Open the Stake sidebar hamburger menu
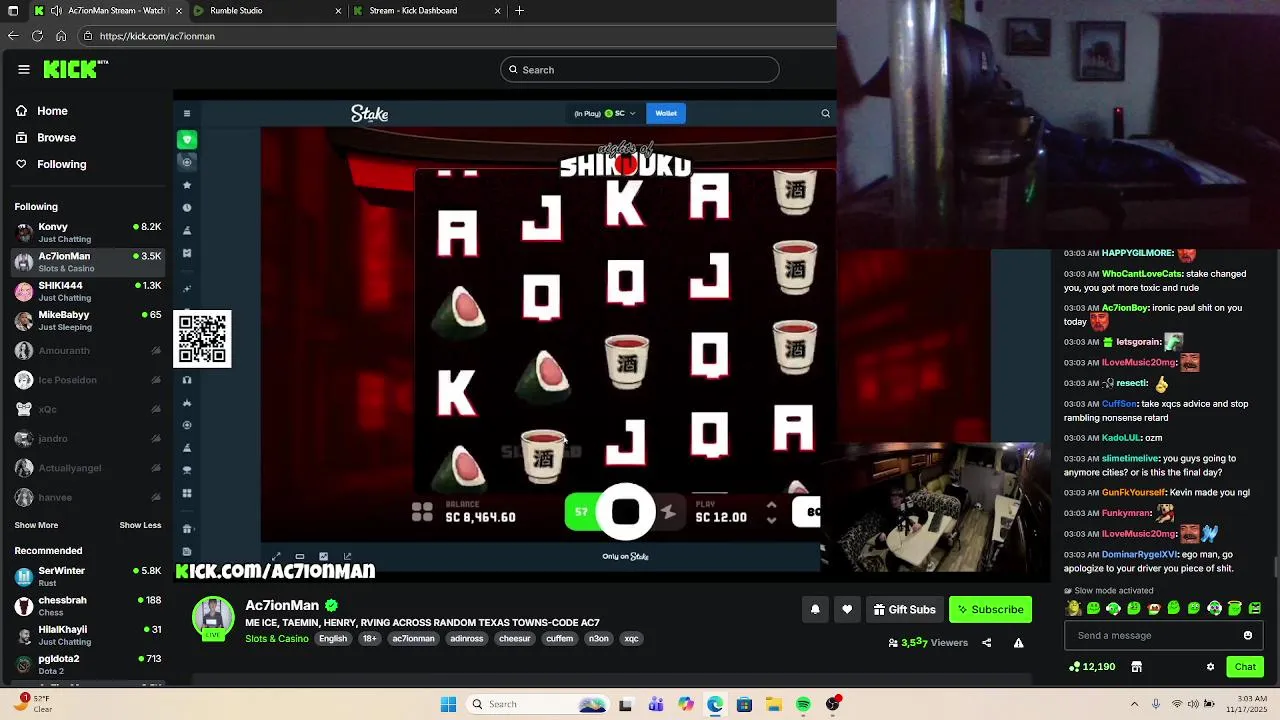The height and width of the screenshot is (720, 1280). (187, 113)
